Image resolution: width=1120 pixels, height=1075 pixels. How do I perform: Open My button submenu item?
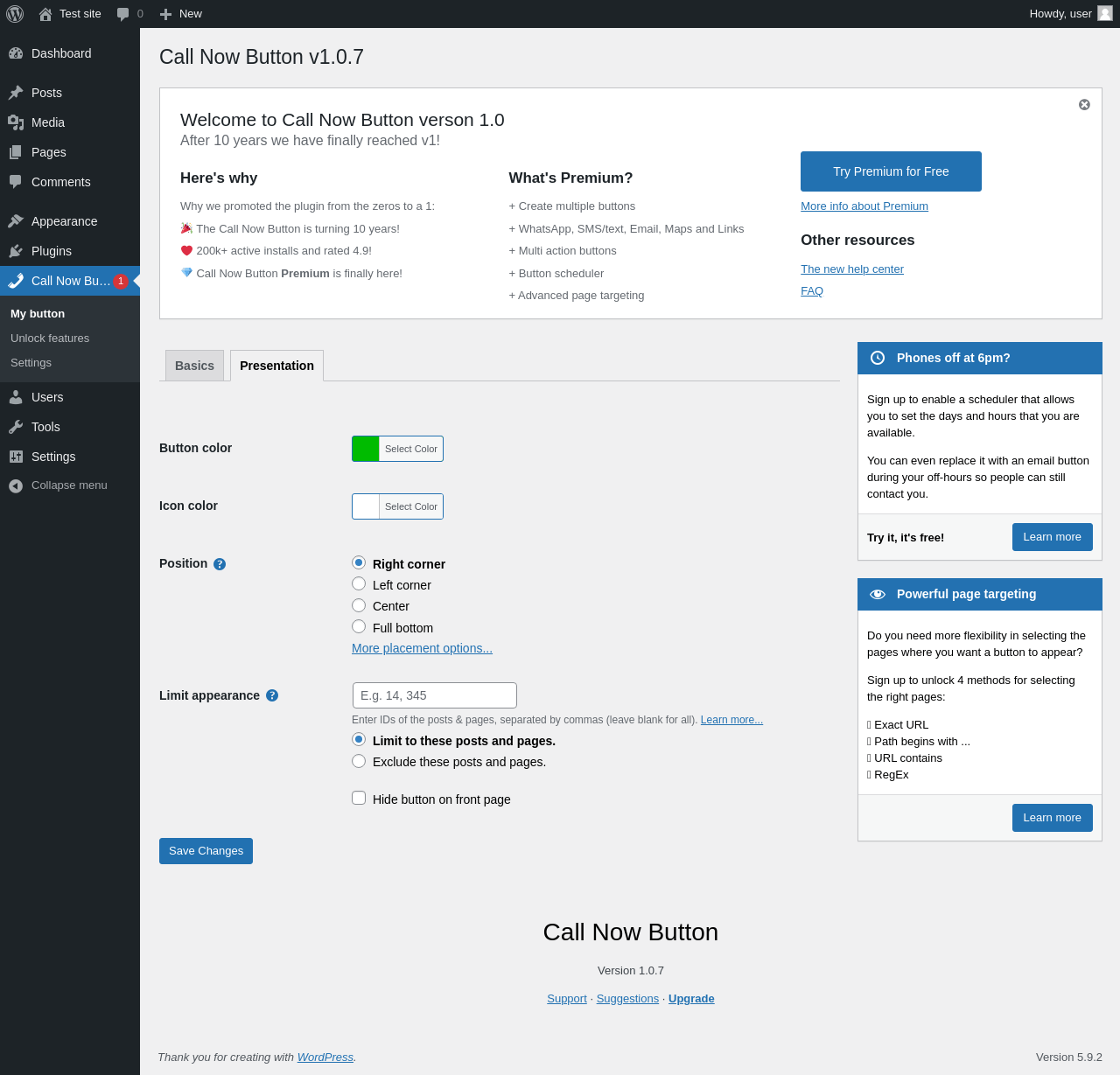pyautogui.click(x=38, y=314)
